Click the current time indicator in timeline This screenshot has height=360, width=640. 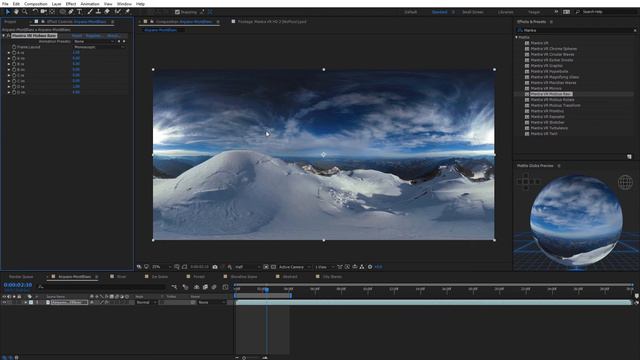tap(267, 289)
